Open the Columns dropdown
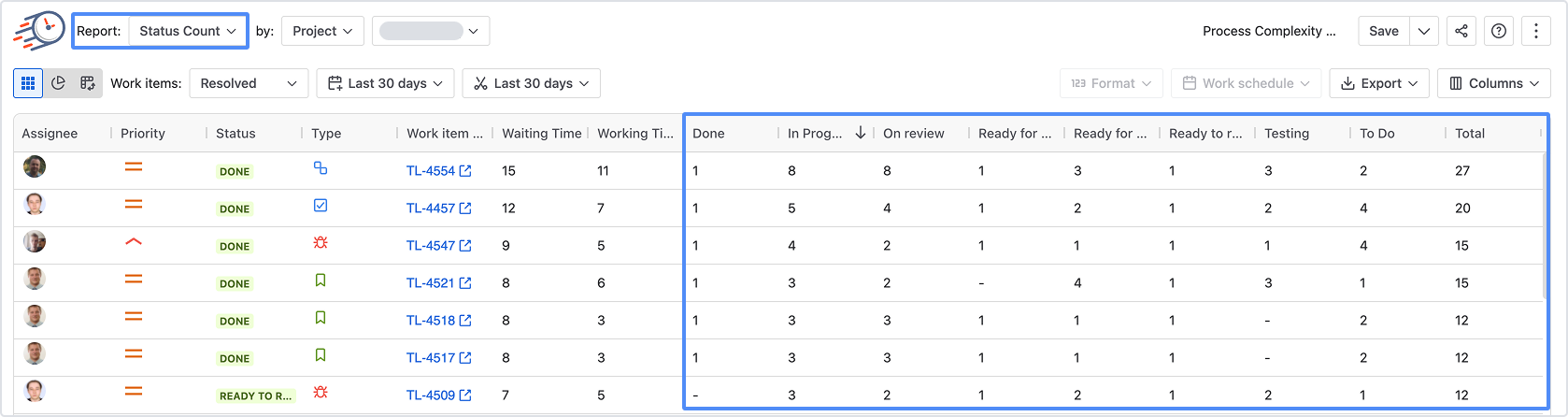 click(x=1494, y=83)
